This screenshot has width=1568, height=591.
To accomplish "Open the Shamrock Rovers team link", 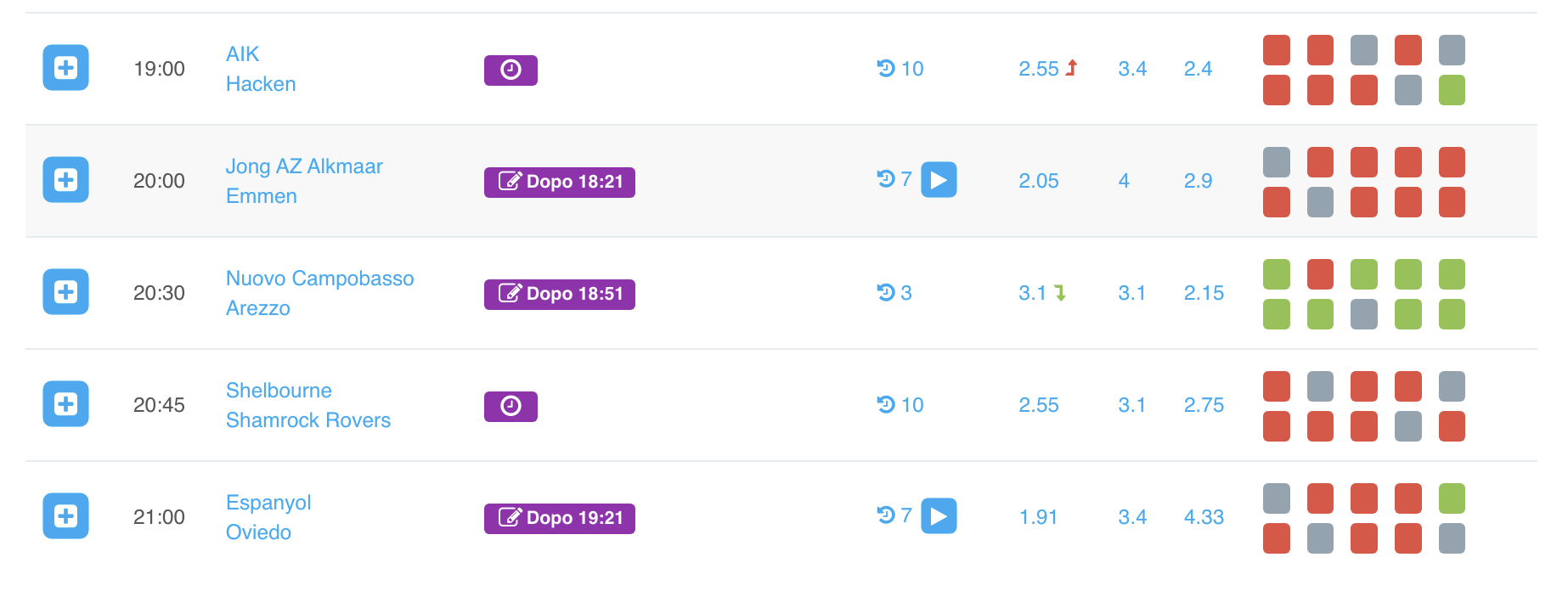I will (x=307, y=420).
